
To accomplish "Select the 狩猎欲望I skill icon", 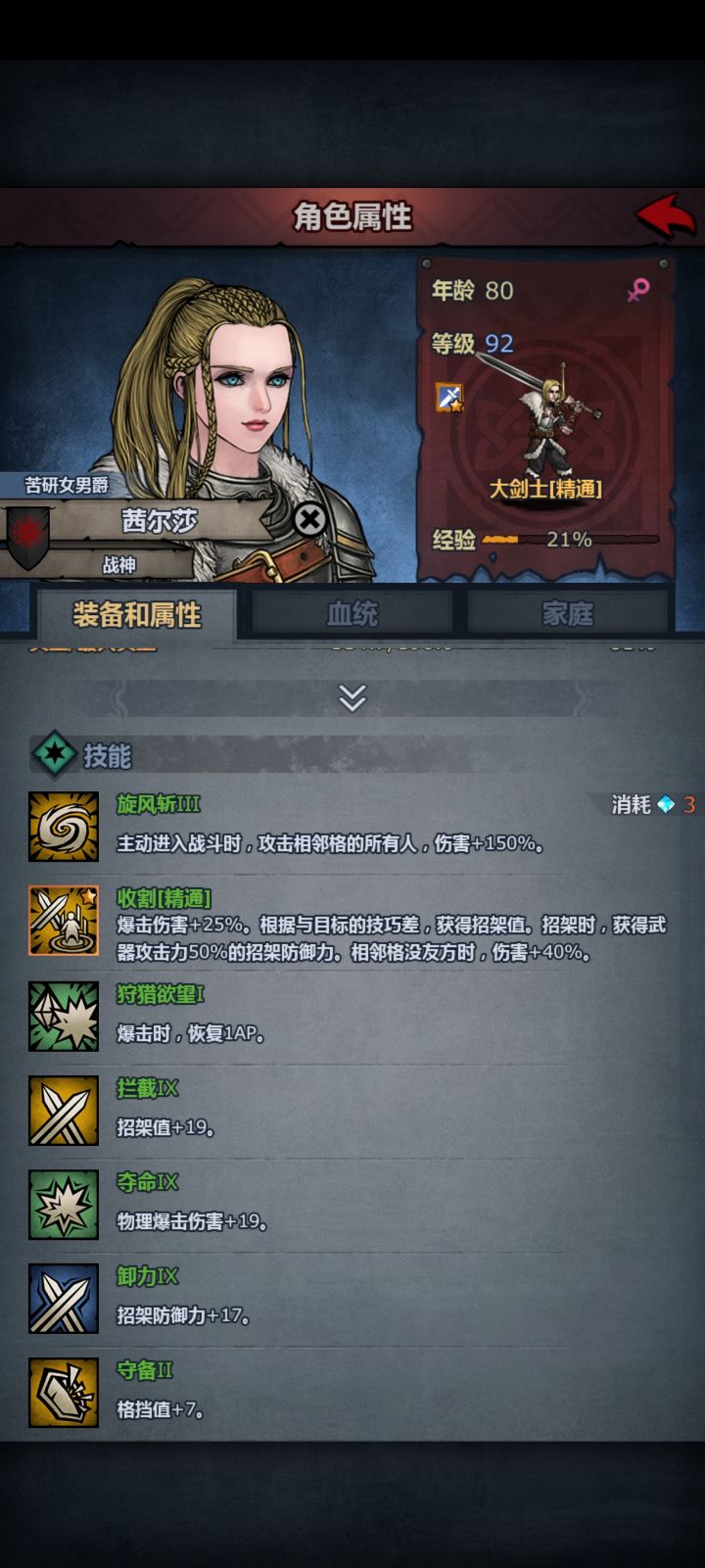I will (64, 1016).
